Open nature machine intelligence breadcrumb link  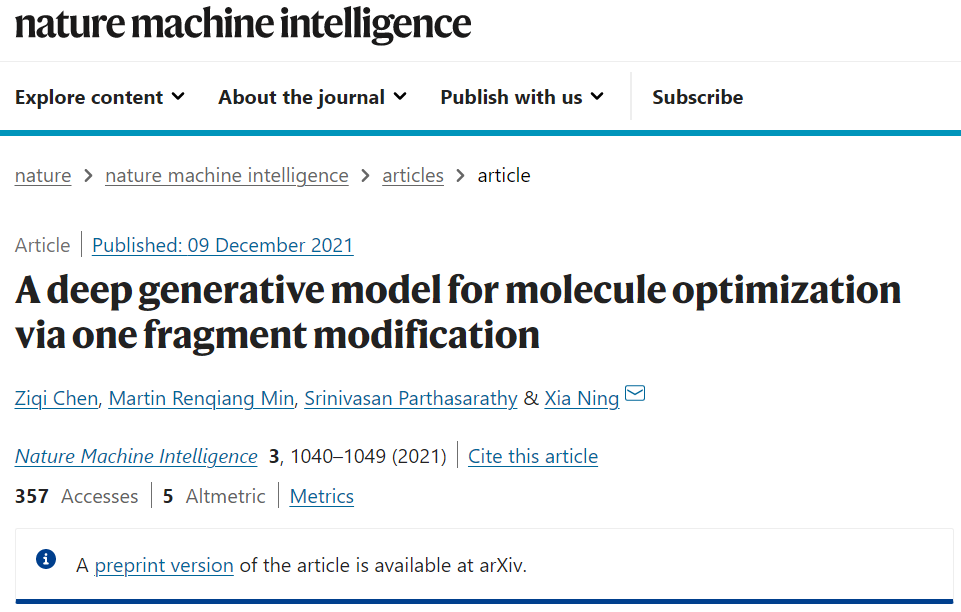[227, 176]
